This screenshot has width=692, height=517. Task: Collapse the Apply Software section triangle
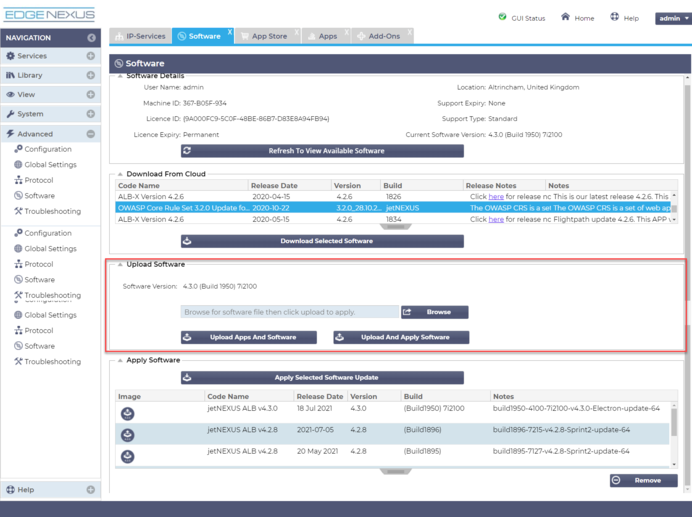pyautogui.click(x=120, y=360)
